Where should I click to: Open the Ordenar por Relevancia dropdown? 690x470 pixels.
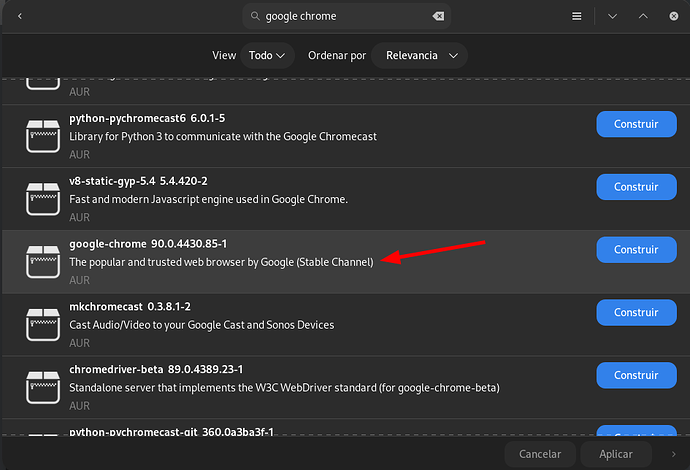(419, 55)
